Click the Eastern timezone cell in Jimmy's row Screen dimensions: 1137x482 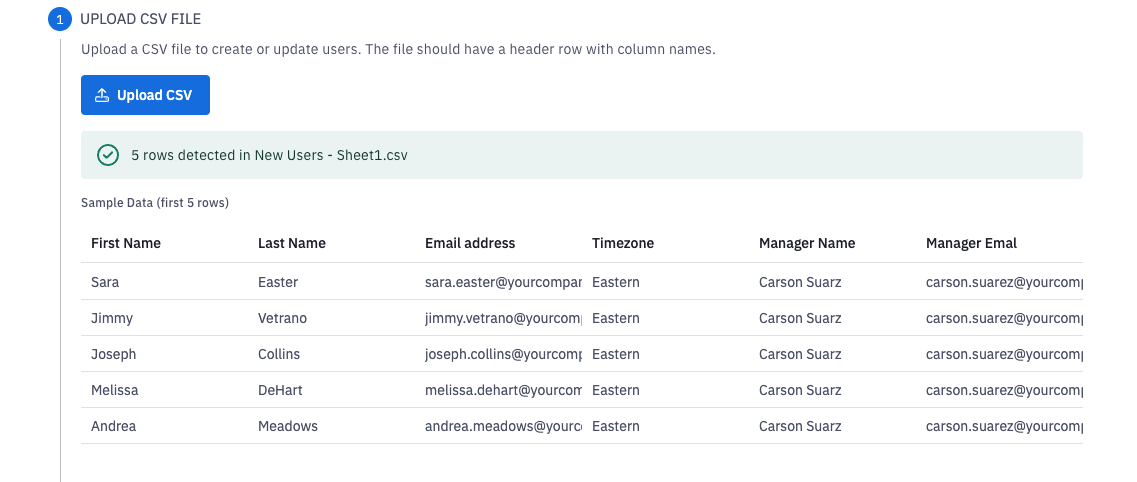tap(616, 318)
